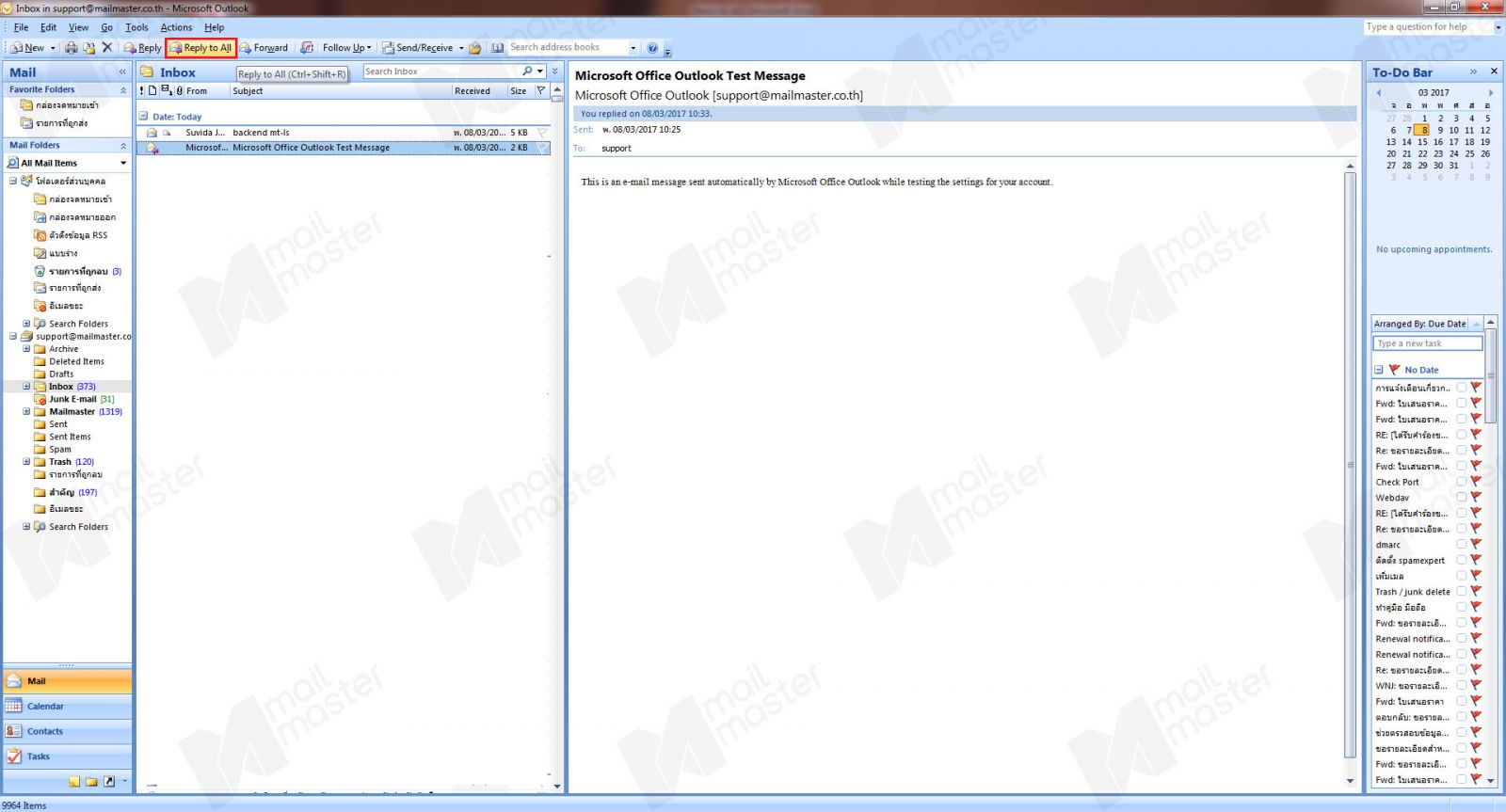Collapse the Date: Today group

143,117
